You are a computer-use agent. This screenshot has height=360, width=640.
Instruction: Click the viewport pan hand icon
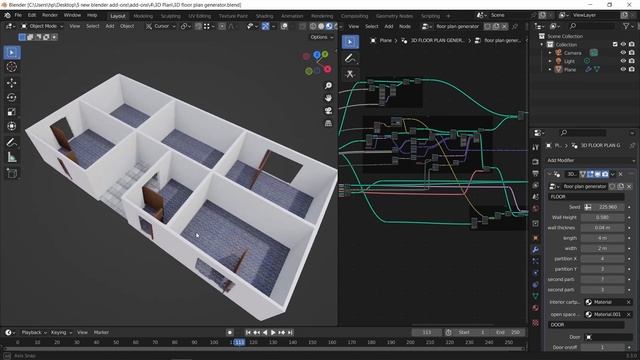click(x=328, y=98)
